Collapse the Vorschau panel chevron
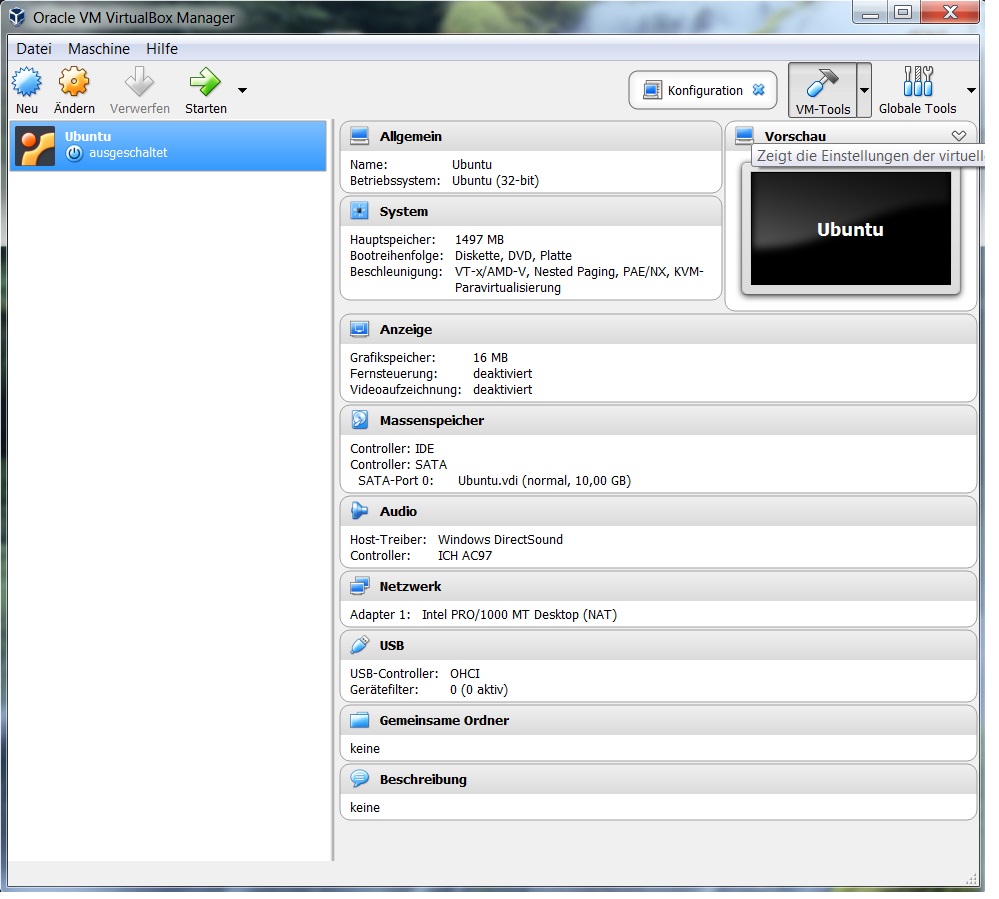Viewport: 999px width, 899px height. [958, 136]
